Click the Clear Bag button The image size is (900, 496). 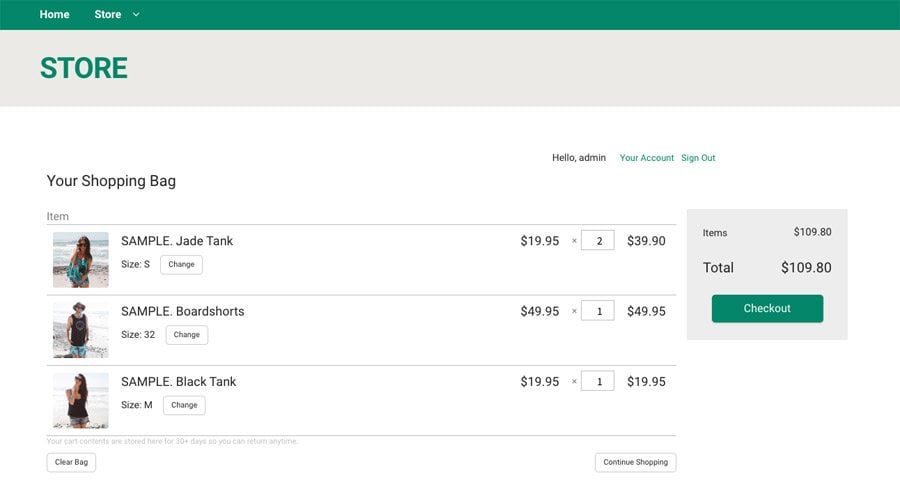pos(71,462)
